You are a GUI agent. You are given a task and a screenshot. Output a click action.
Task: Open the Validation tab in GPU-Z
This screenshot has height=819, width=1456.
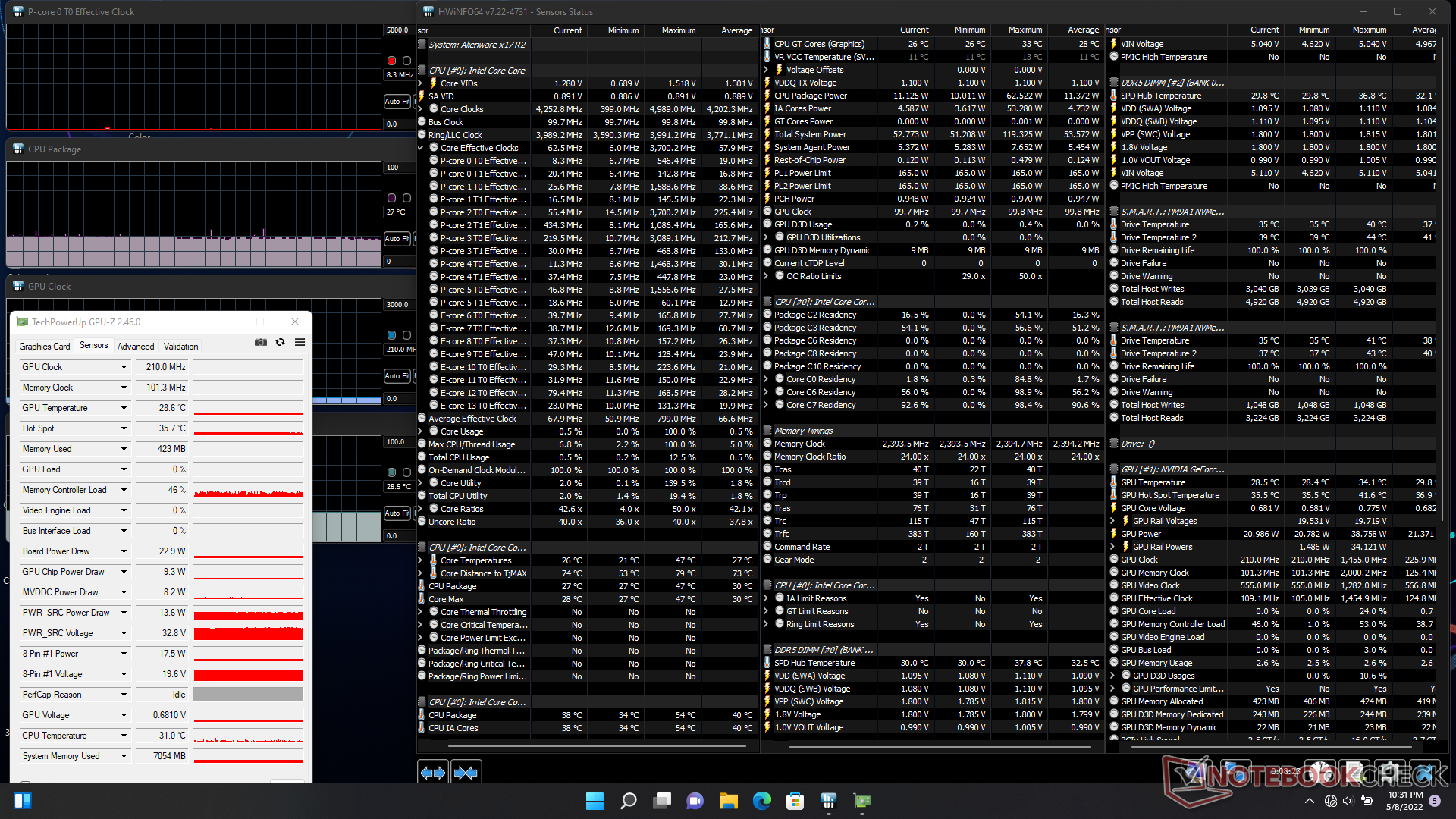click(181, 346)
